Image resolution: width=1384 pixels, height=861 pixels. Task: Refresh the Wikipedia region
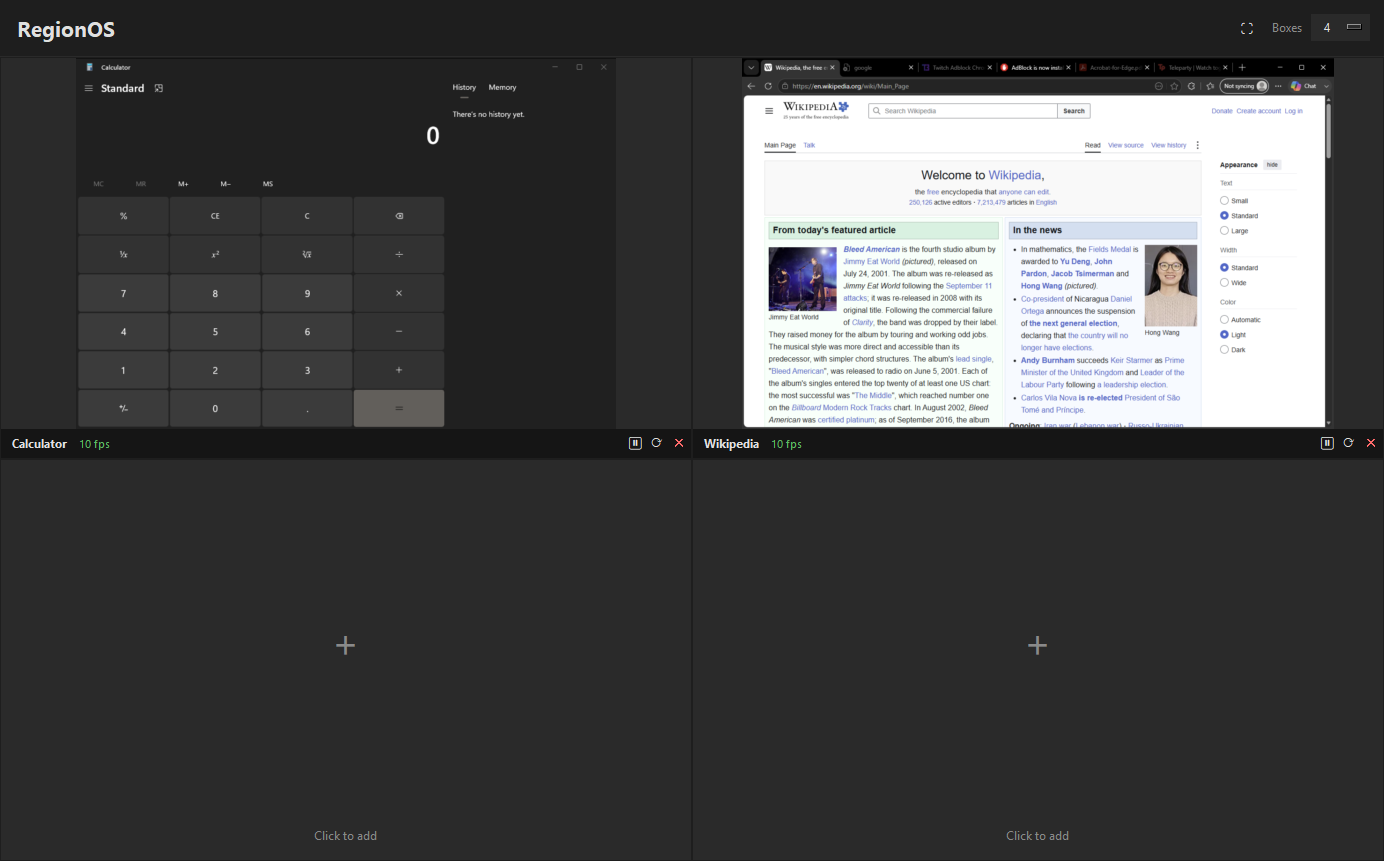tap(1349, 443)
